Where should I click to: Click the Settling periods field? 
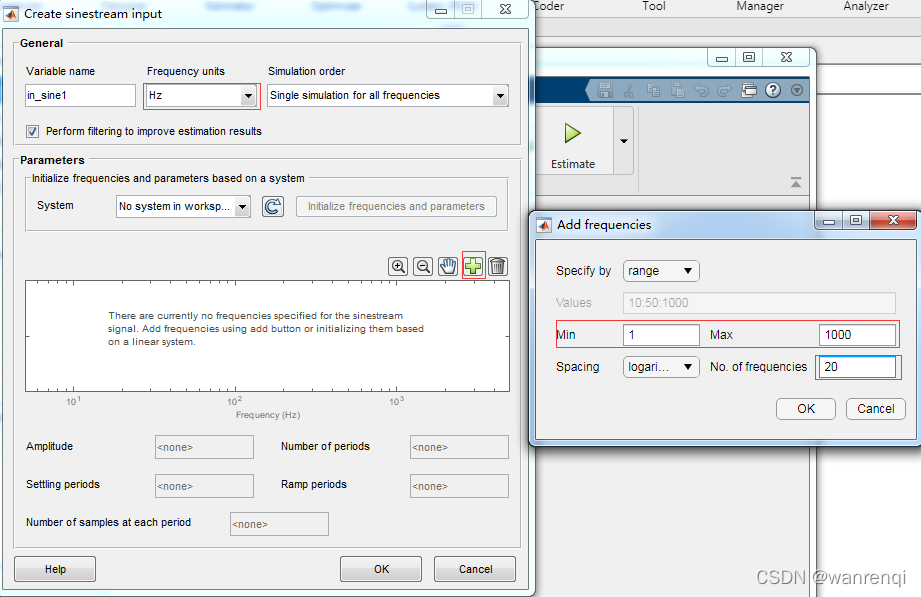(x=204, y=486)
